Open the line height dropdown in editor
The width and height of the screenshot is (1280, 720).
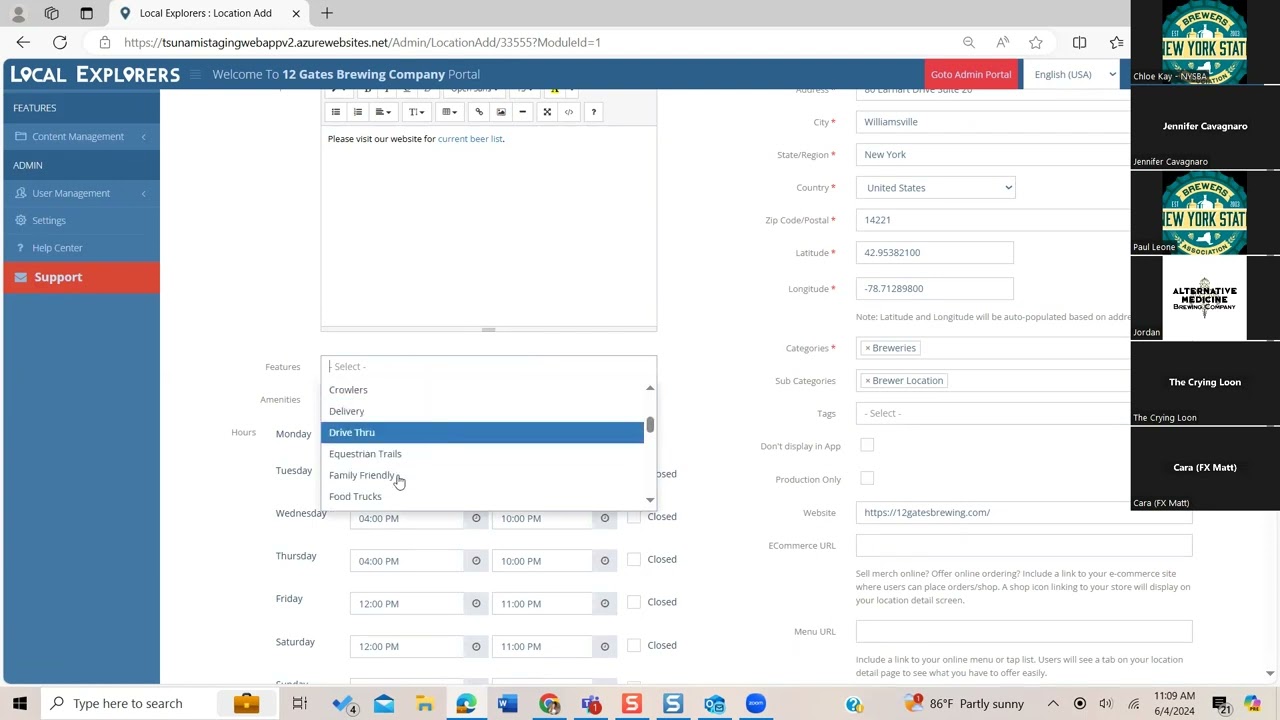416,112
